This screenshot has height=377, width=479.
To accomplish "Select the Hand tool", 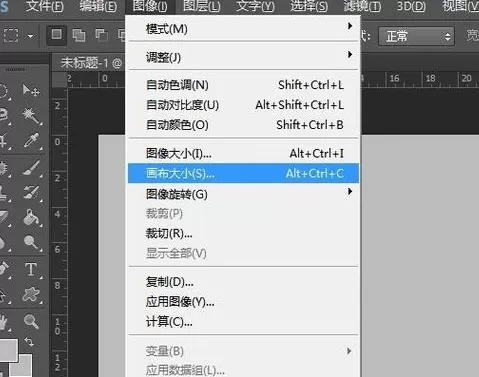I will tap(3, 322).
